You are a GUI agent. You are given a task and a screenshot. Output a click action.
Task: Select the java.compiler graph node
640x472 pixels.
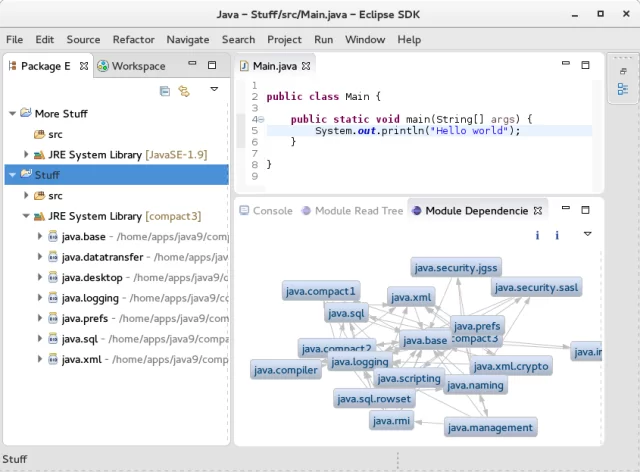pyautogui.click(x=285, y=370)
